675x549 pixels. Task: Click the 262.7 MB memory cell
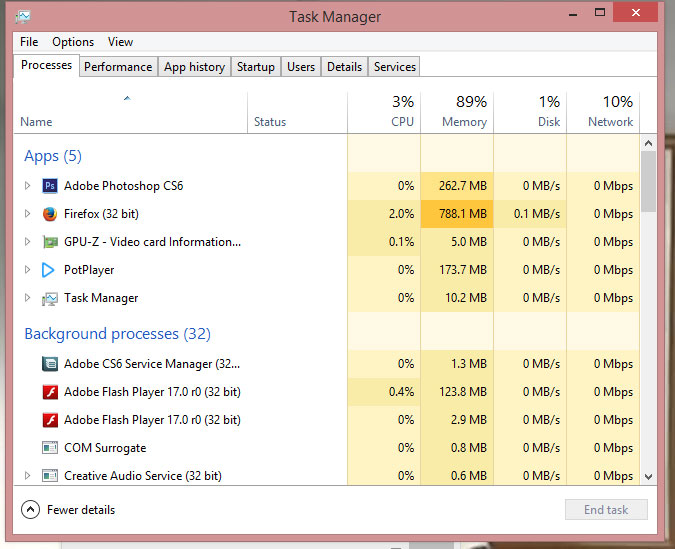(457, 186)
